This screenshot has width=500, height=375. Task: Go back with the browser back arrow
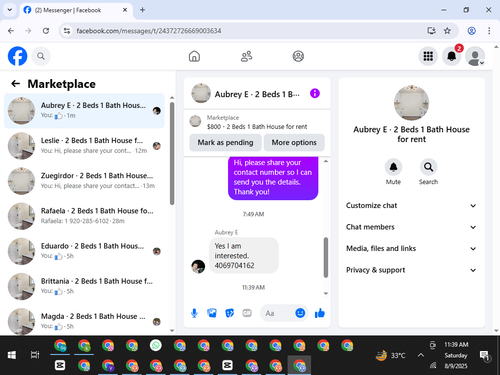coord(11,31)
